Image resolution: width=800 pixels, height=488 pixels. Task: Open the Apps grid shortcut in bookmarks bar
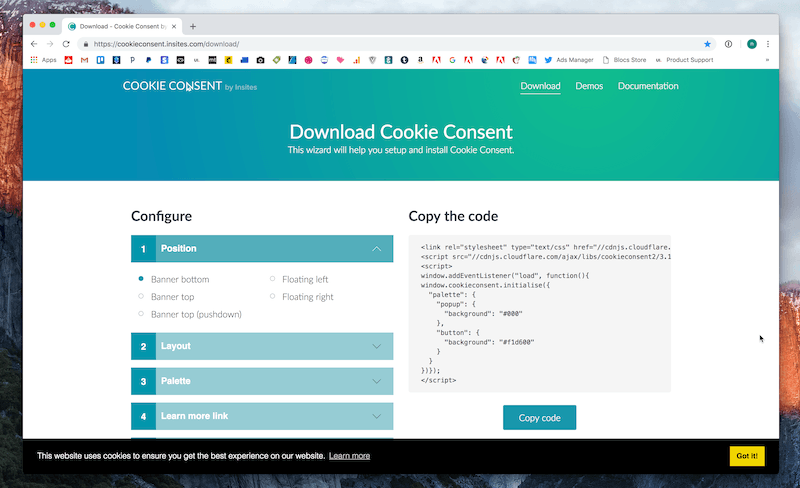coord(43,60)
